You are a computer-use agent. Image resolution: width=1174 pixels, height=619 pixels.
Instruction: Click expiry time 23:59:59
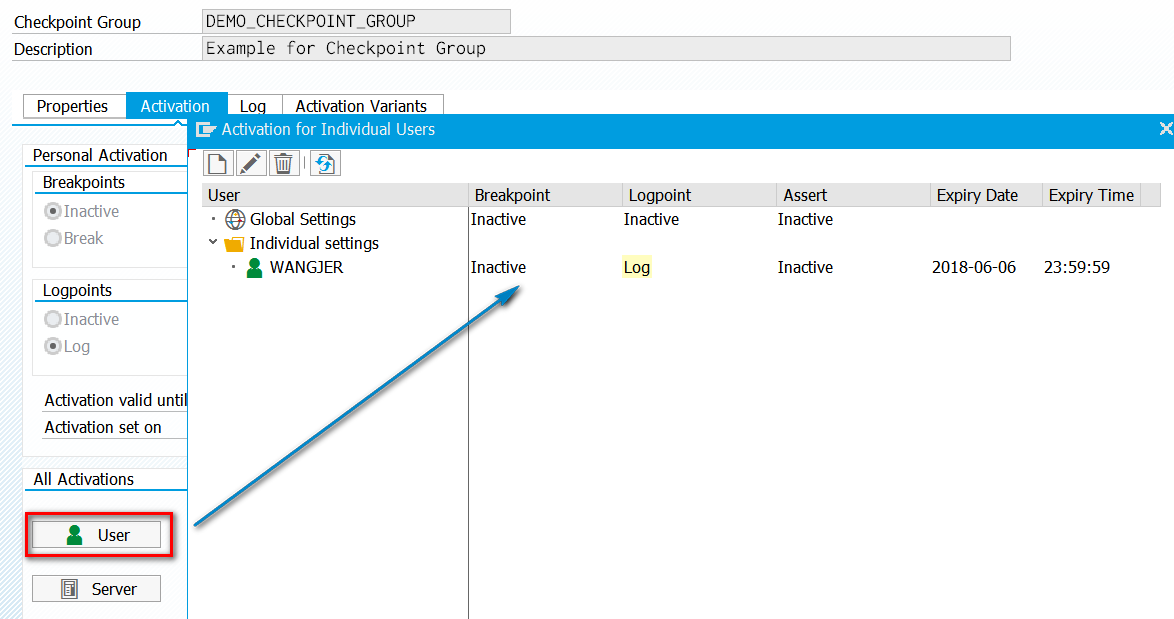1077,267
